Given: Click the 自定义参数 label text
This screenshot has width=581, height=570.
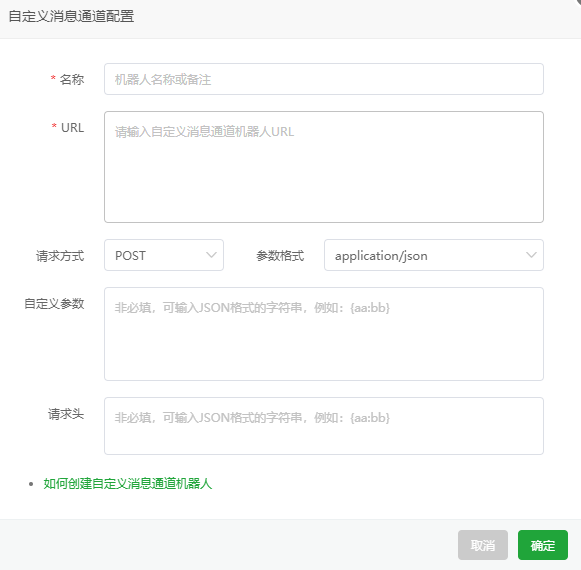Looking at the screenshot, I should 54,304.
